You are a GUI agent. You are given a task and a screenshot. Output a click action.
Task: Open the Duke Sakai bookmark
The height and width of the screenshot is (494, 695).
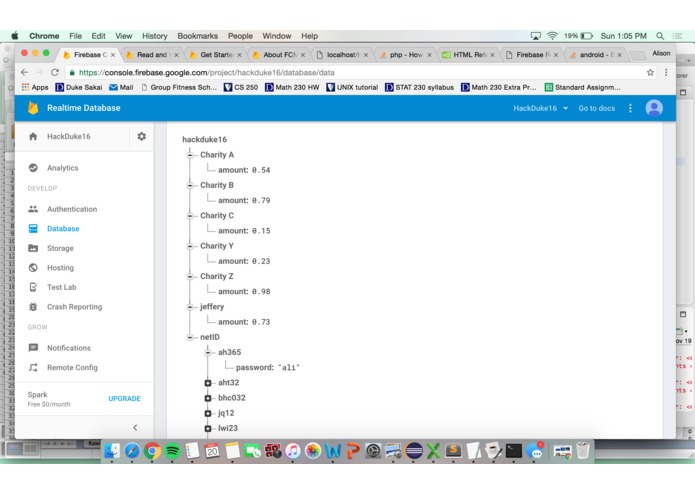(79, 87)
